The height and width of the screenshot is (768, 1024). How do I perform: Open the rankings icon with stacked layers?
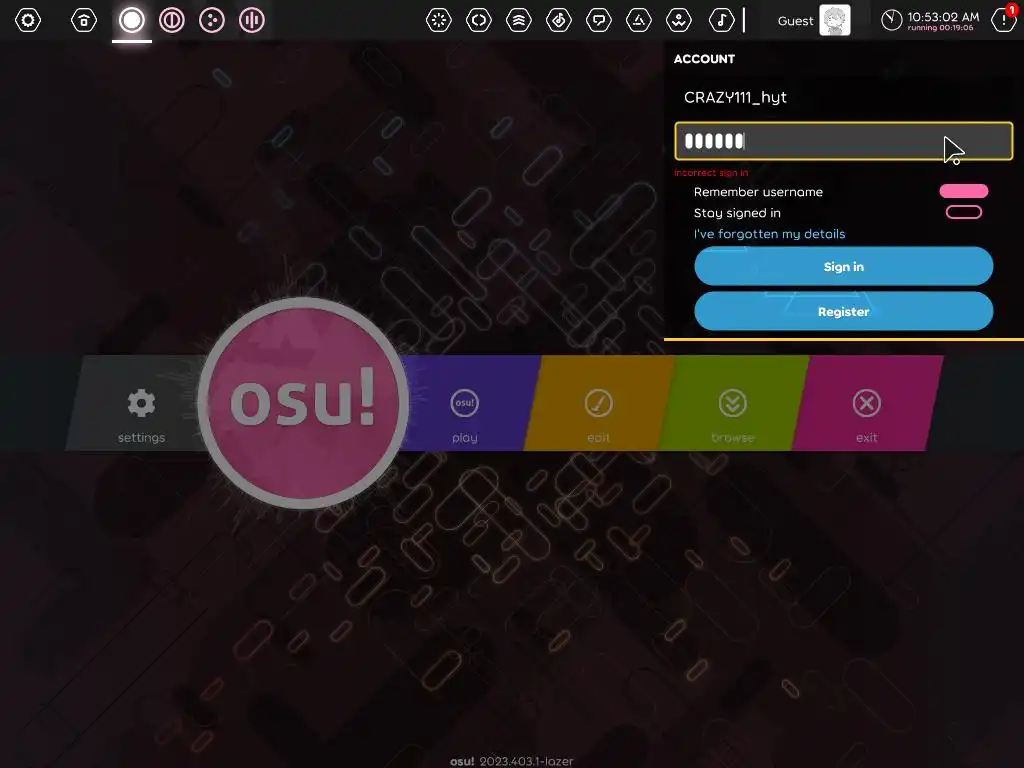coord(519,20)
